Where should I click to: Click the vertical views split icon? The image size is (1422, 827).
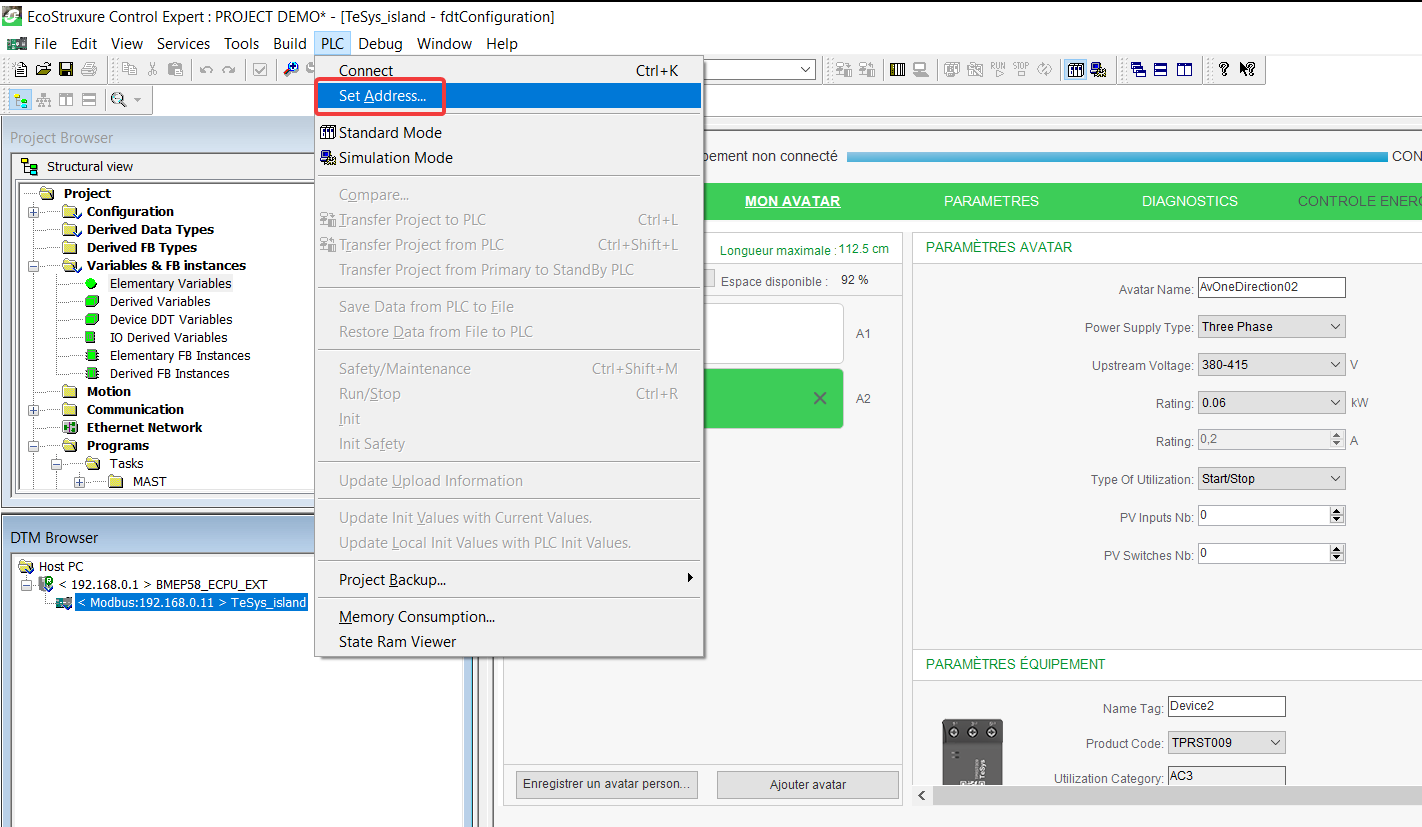point(66,100)
